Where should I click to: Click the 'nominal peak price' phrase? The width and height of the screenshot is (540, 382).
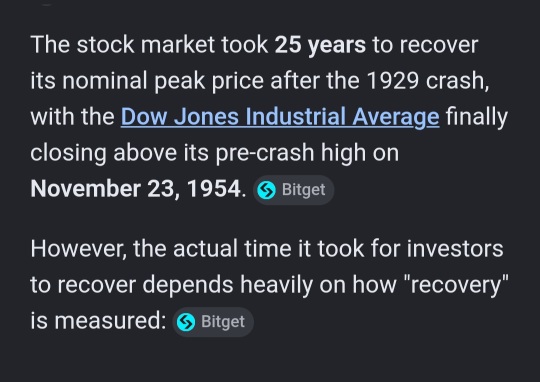click(163, 81)
